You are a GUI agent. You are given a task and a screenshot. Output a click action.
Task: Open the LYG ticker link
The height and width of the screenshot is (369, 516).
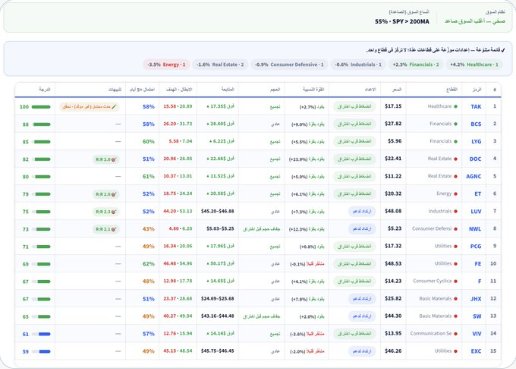[476, 141]
